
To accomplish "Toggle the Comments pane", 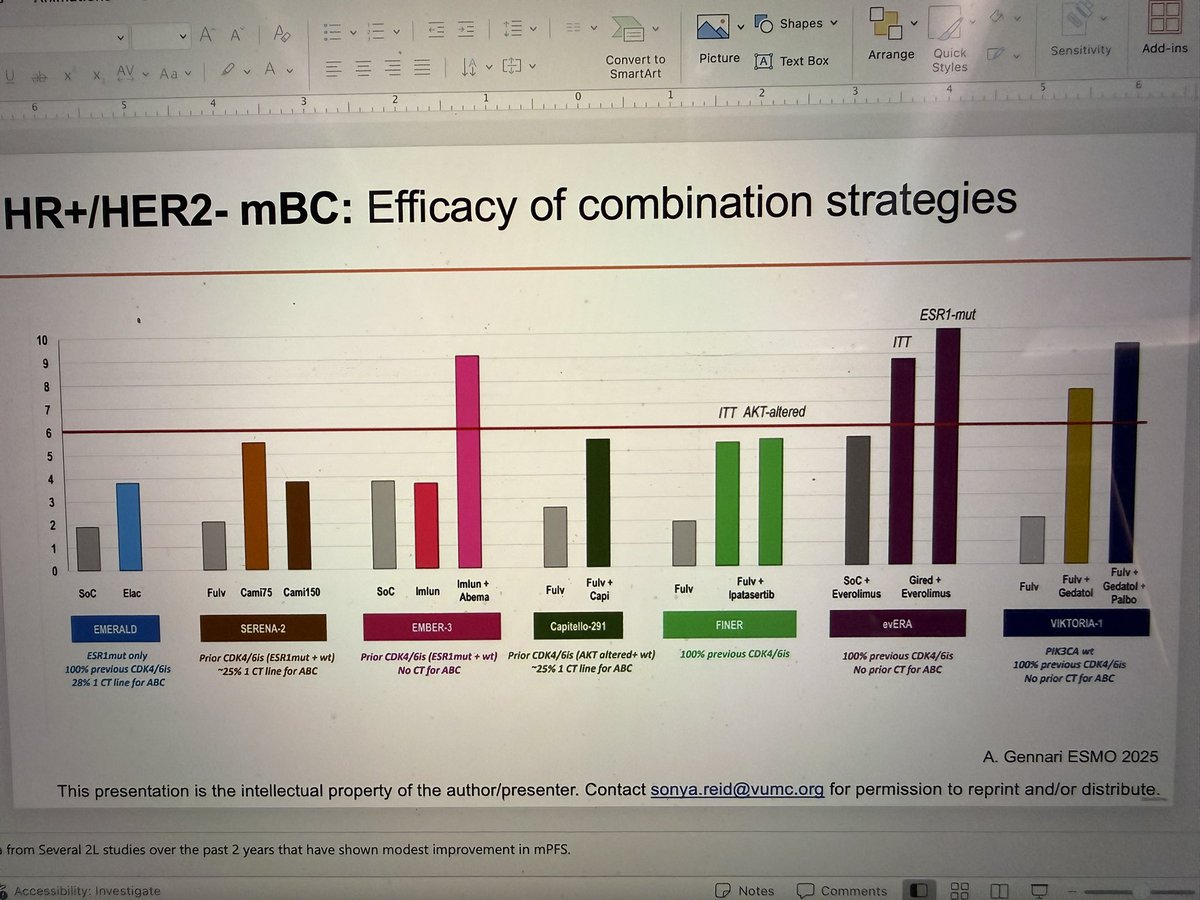I will tap(842, 890).
